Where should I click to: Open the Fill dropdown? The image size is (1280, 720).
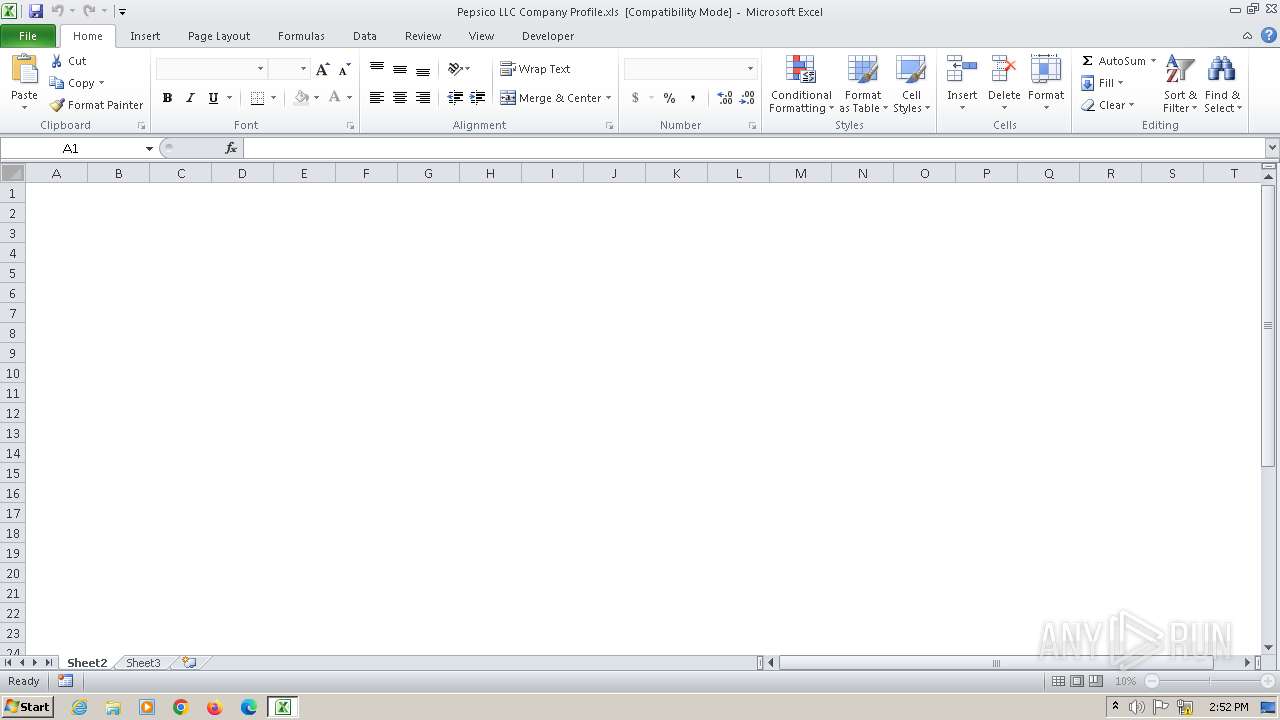point(1102,83)
